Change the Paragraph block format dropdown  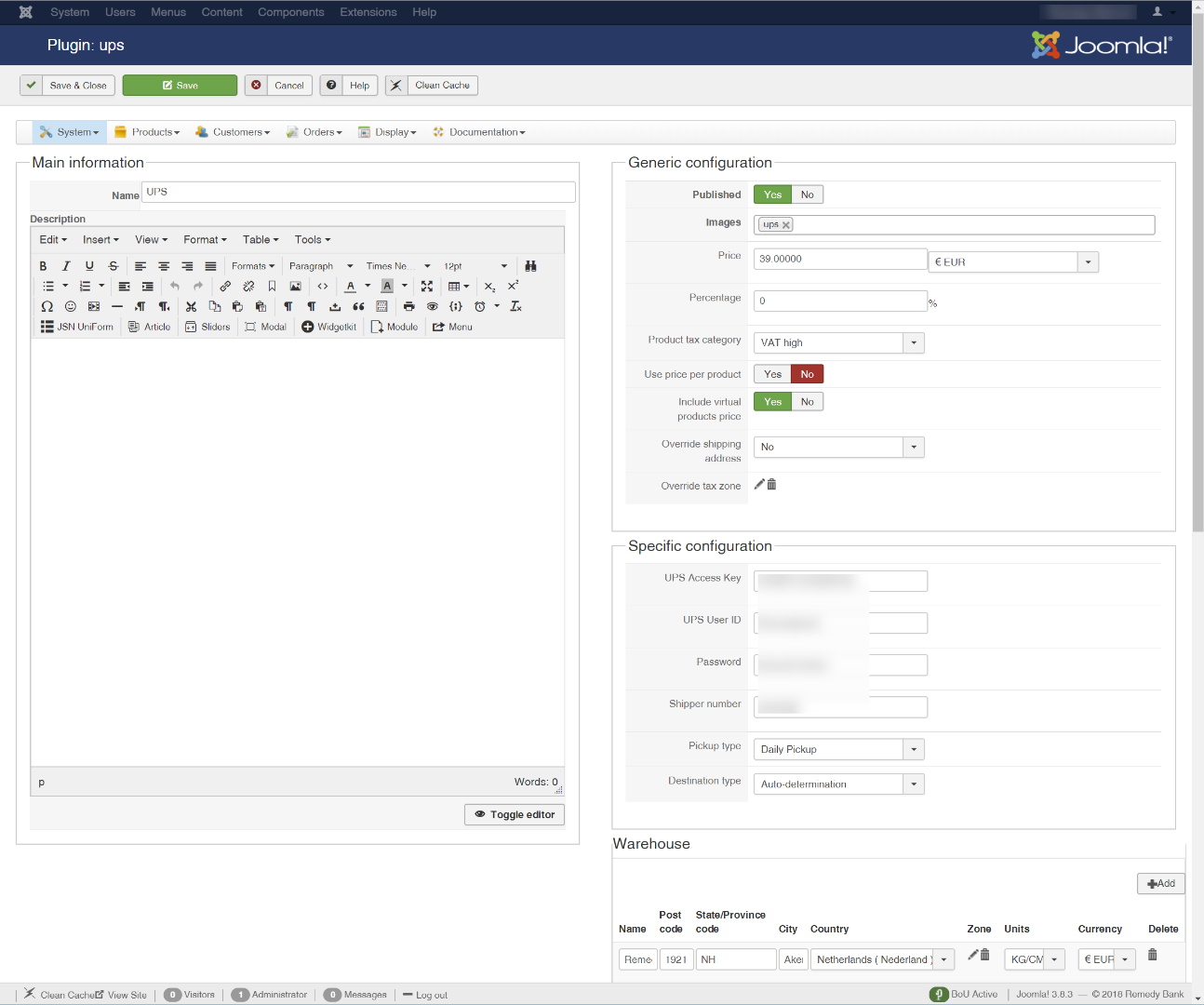(x=321, y=266)
